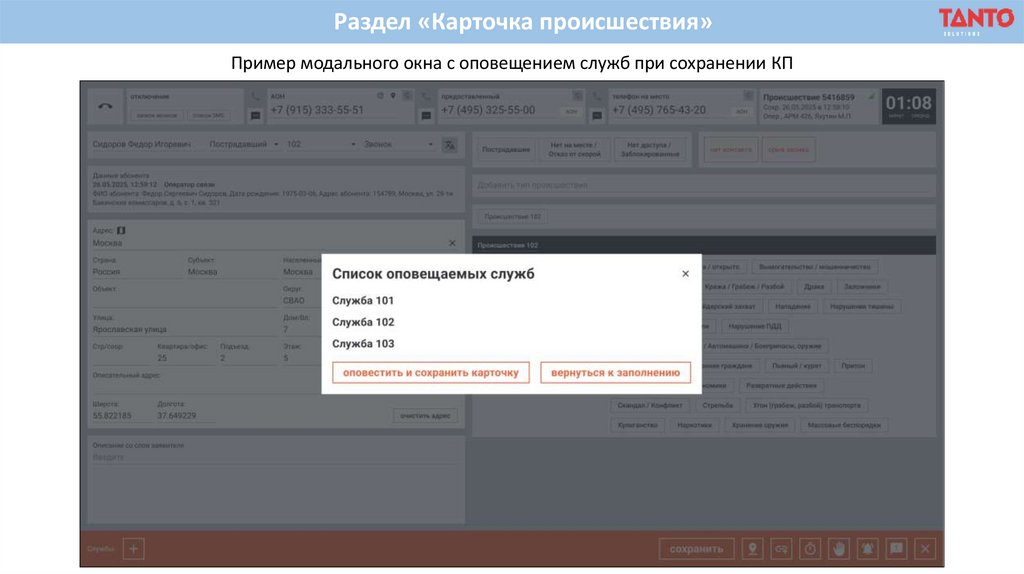This screenshot has height=574, width=1024.
Task: Click the 'Ярославская улица' street field
Action: [x=185, y=329]
